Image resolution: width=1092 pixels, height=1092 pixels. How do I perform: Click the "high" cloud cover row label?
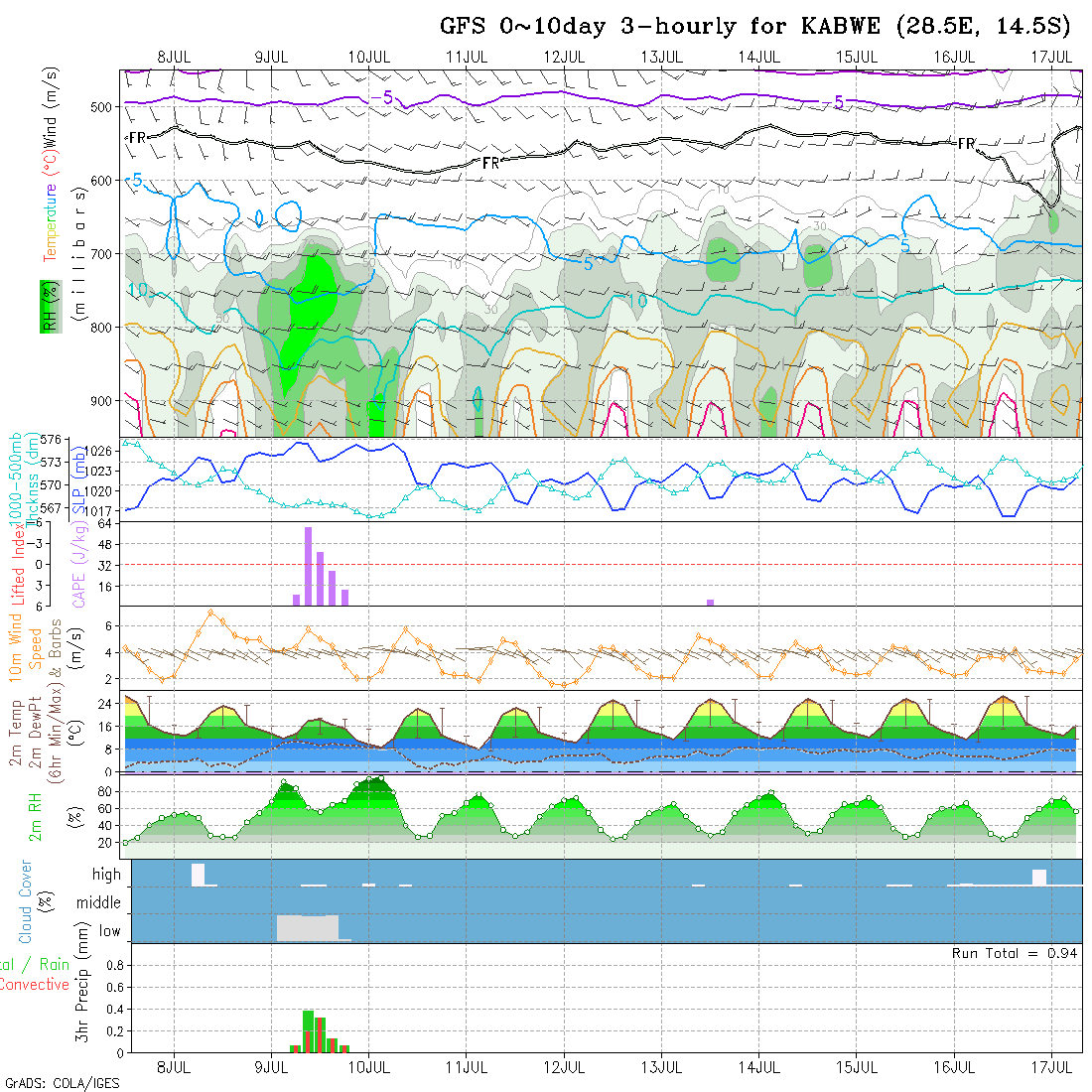[106, 875]
